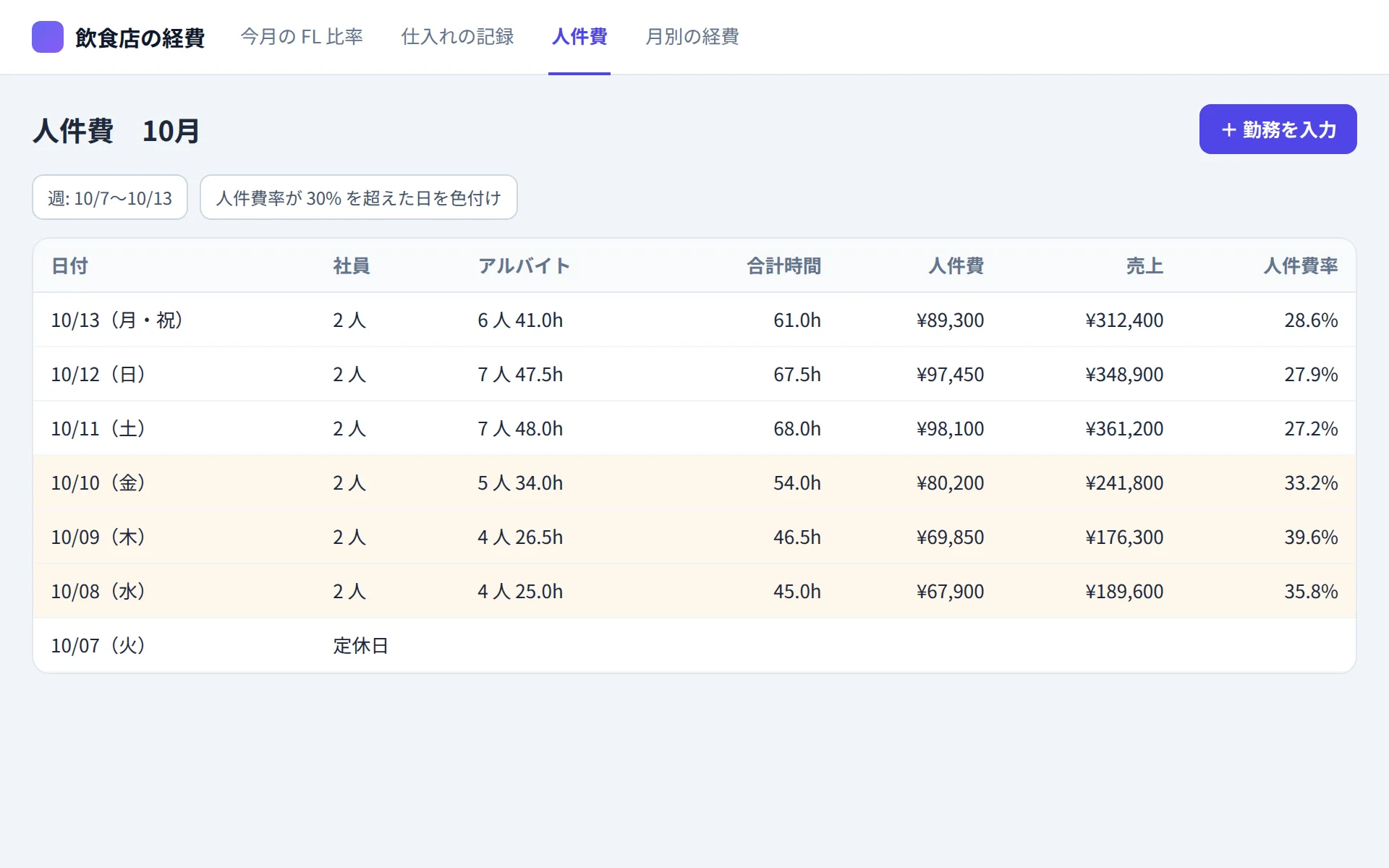Click the 67.5h total hours cell

pos(797,375)
